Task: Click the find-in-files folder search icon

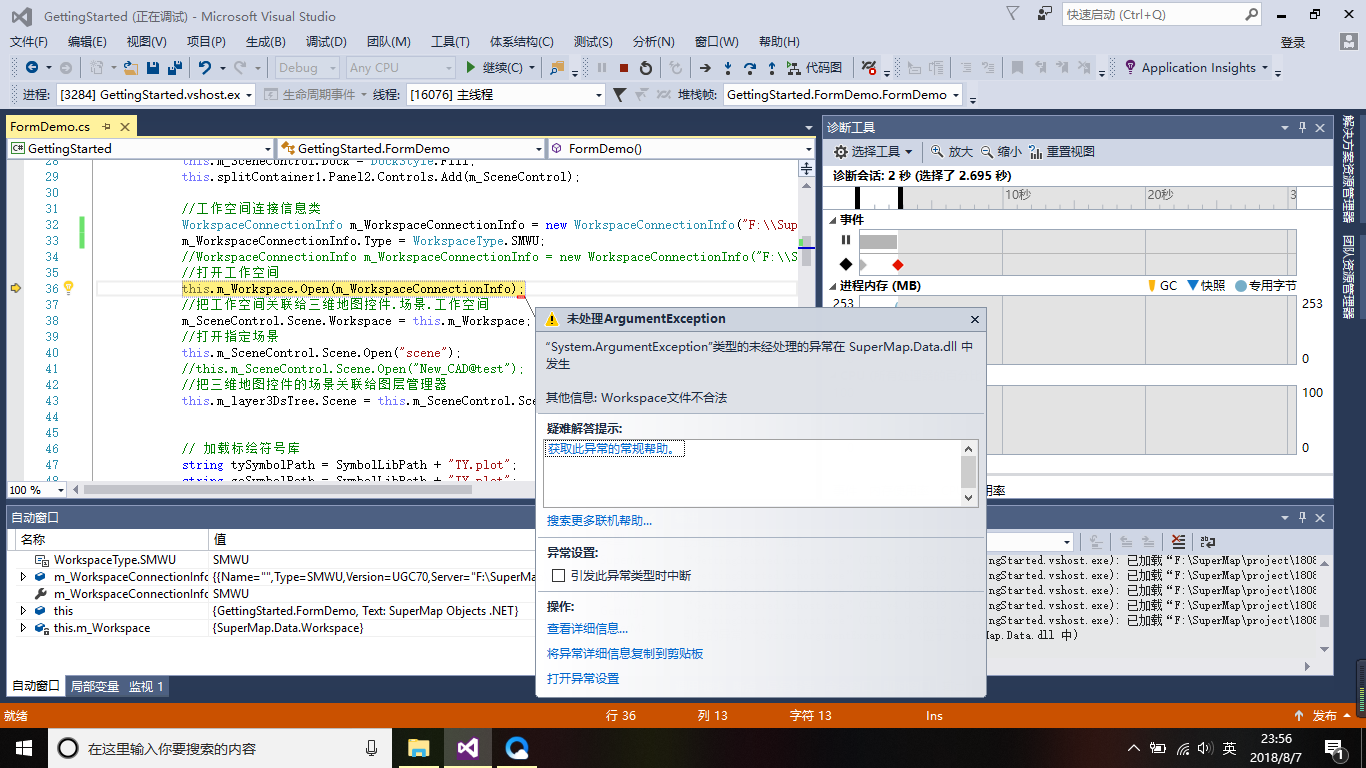Action: pyautogui.click(x=557, y=68)
